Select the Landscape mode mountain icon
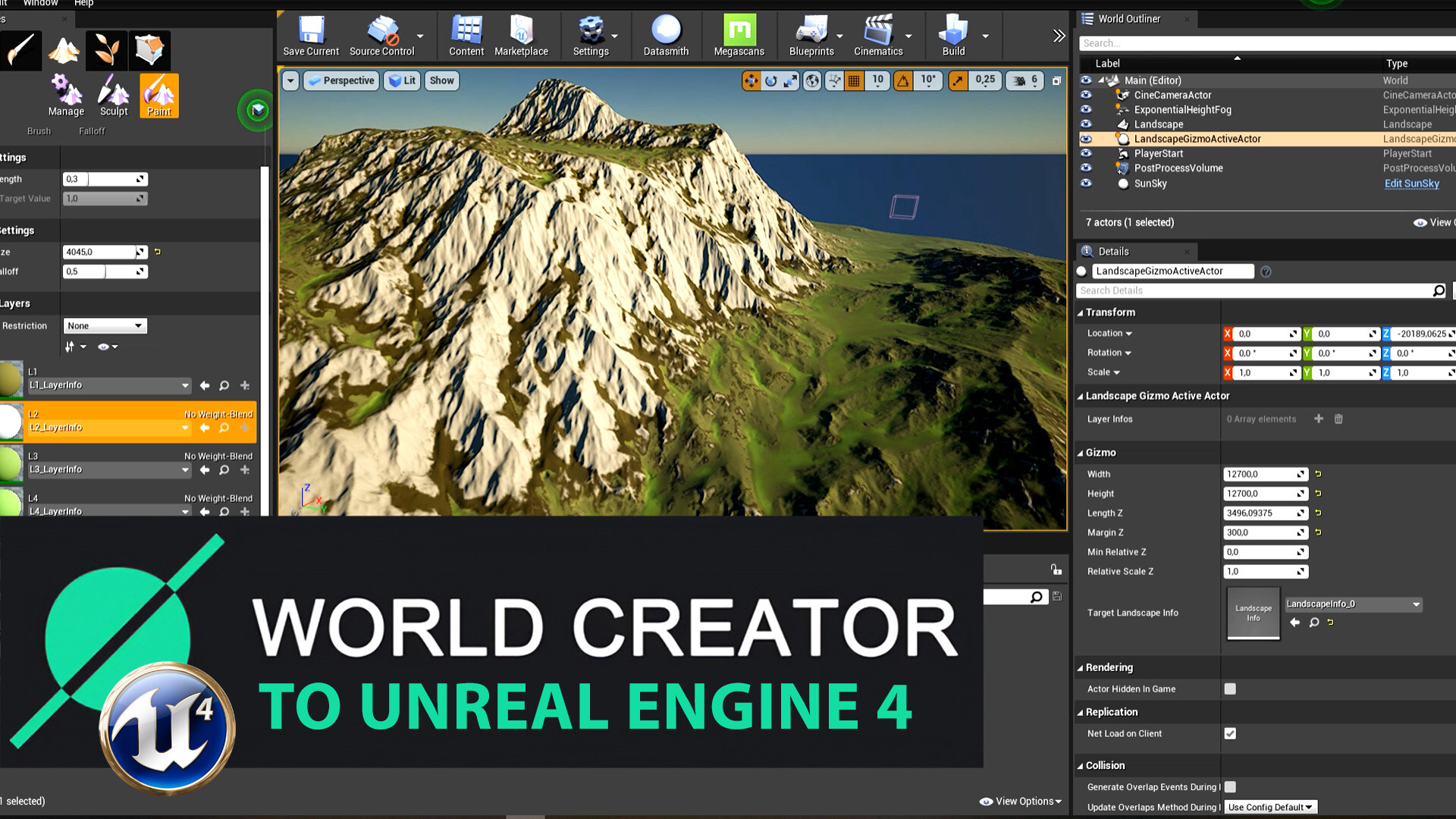Screen dimensions: 1456x819 64,50
